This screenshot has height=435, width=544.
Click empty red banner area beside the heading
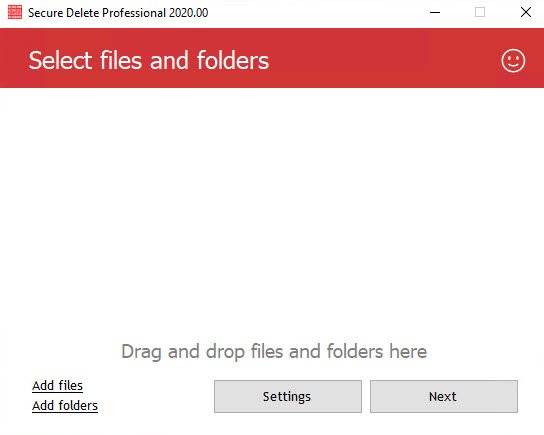click(x=382, y=59)
